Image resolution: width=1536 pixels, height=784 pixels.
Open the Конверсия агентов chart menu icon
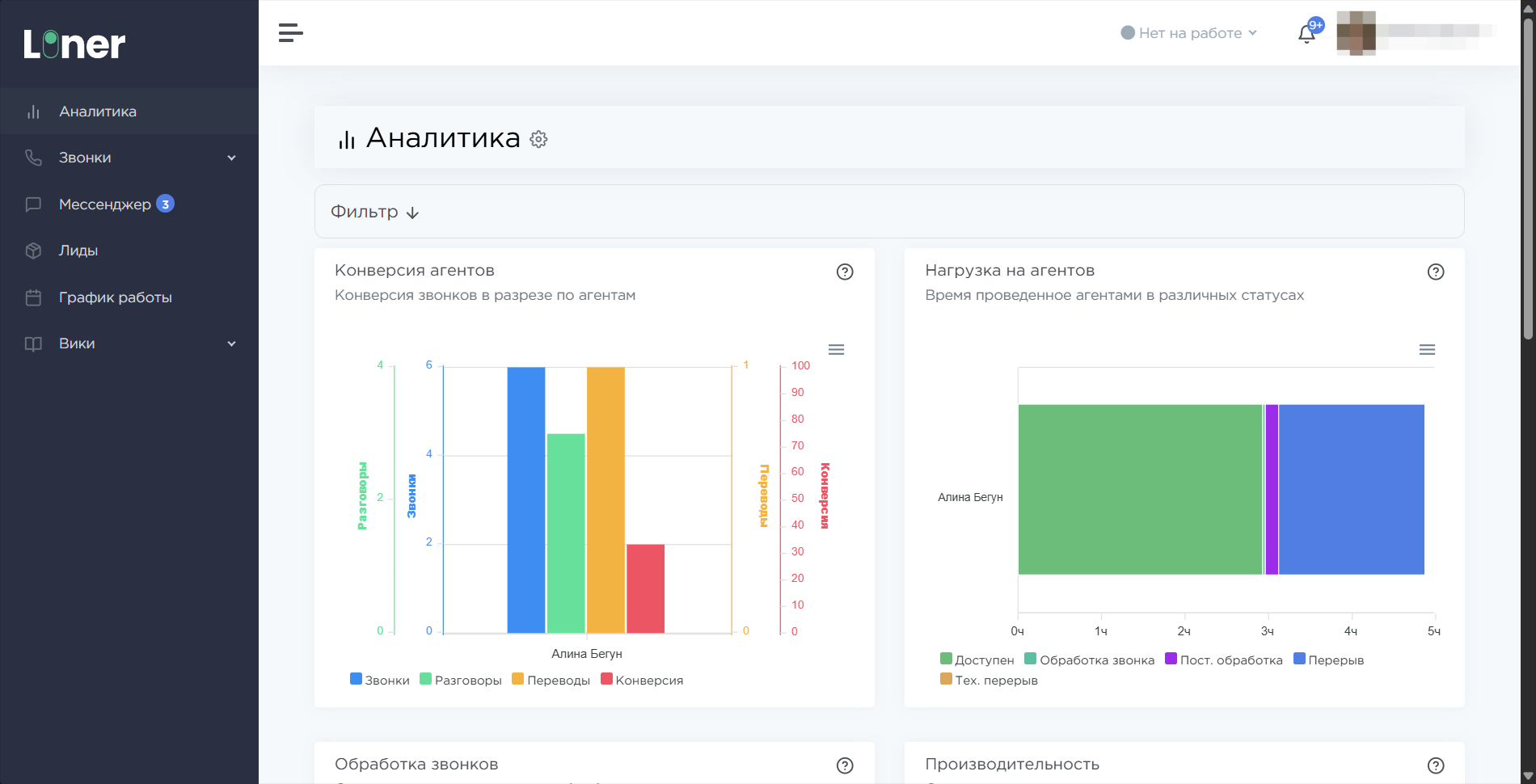pyautogui.click(x=836, y=350)
